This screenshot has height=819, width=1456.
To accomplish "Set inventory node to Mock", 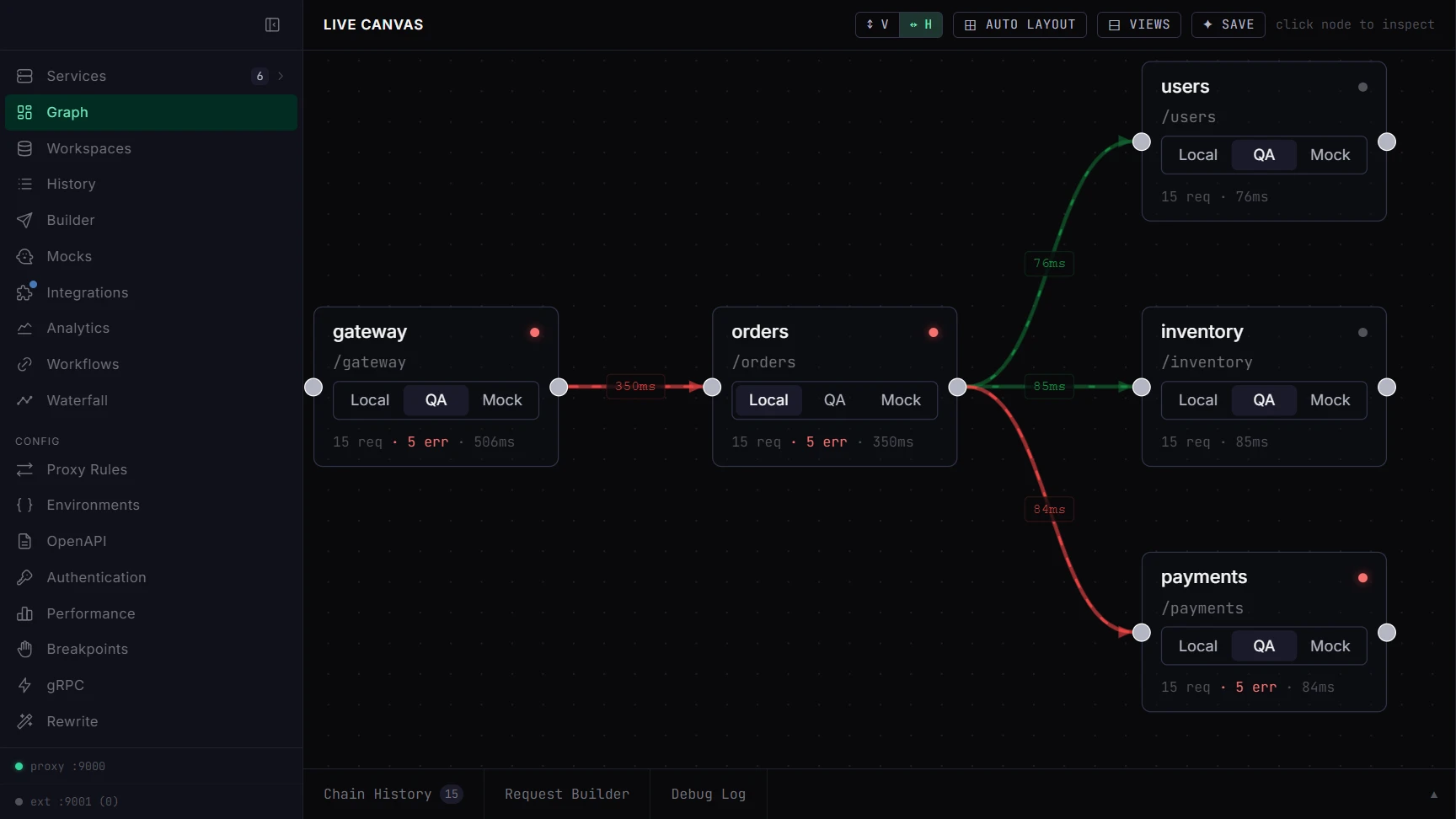I will tap(1330, 400).
